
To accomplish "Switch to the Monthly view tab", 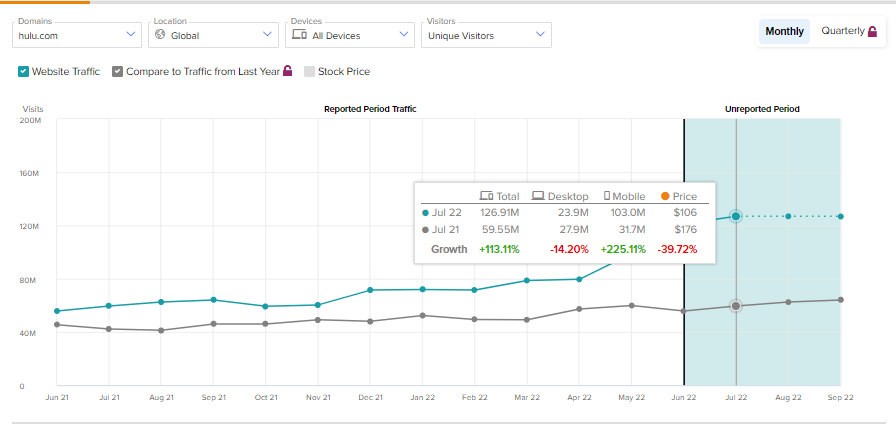I will (784, 31).
